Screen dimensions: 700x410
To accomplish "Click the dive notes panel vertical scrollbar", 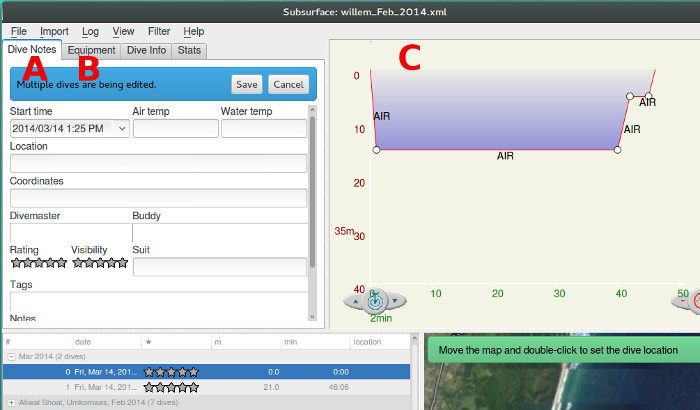I will [x=312, y=190].
